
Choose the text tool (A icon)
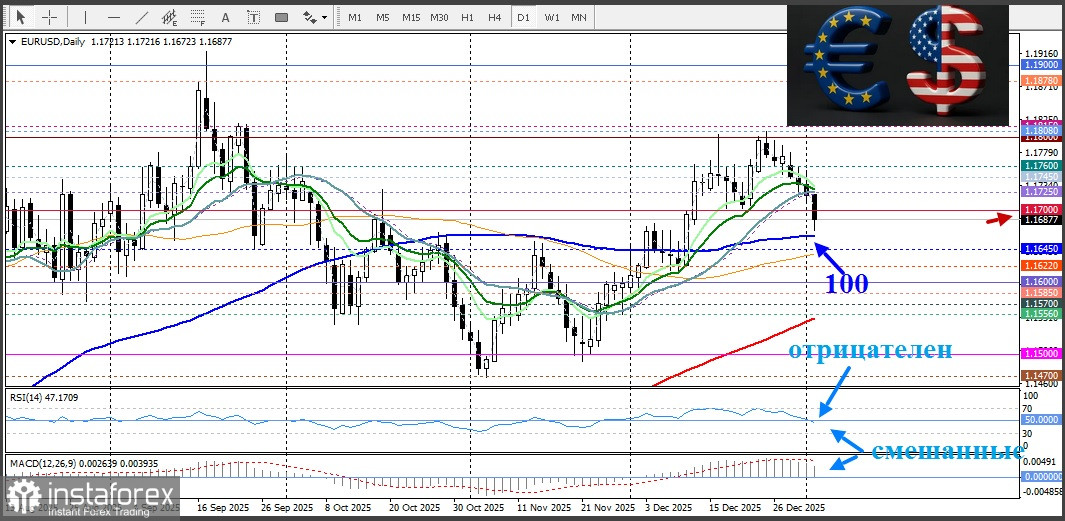point(225,17)
